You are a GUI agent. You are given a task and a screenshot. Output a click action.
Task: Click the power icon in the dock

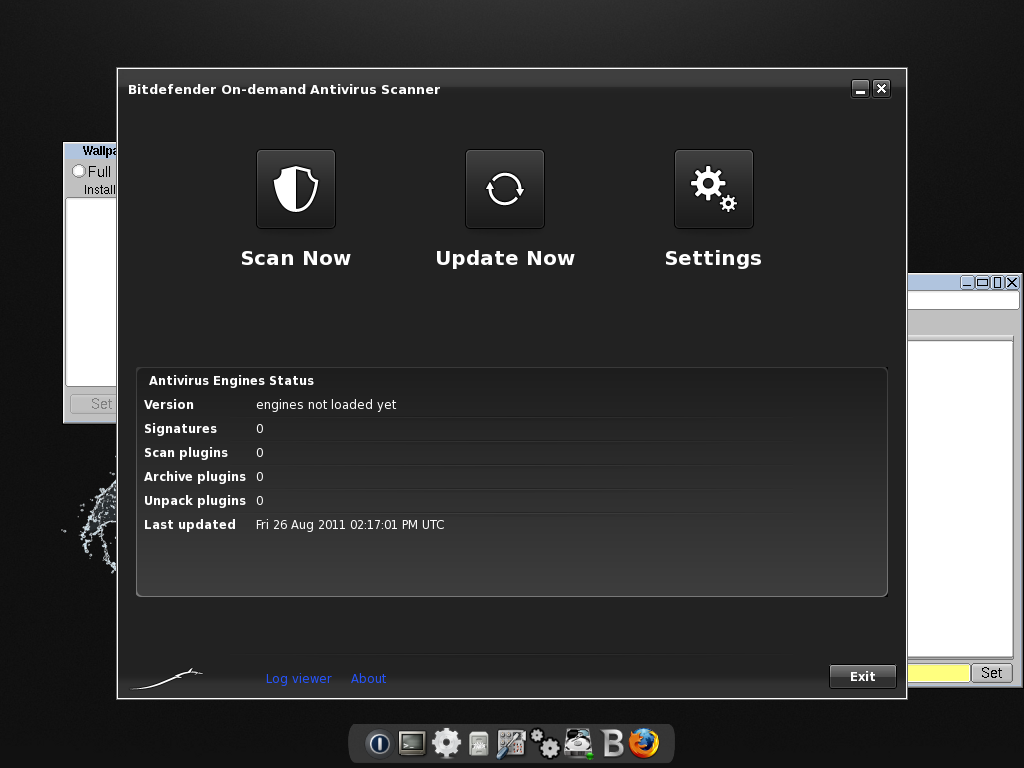pos(379,743)
